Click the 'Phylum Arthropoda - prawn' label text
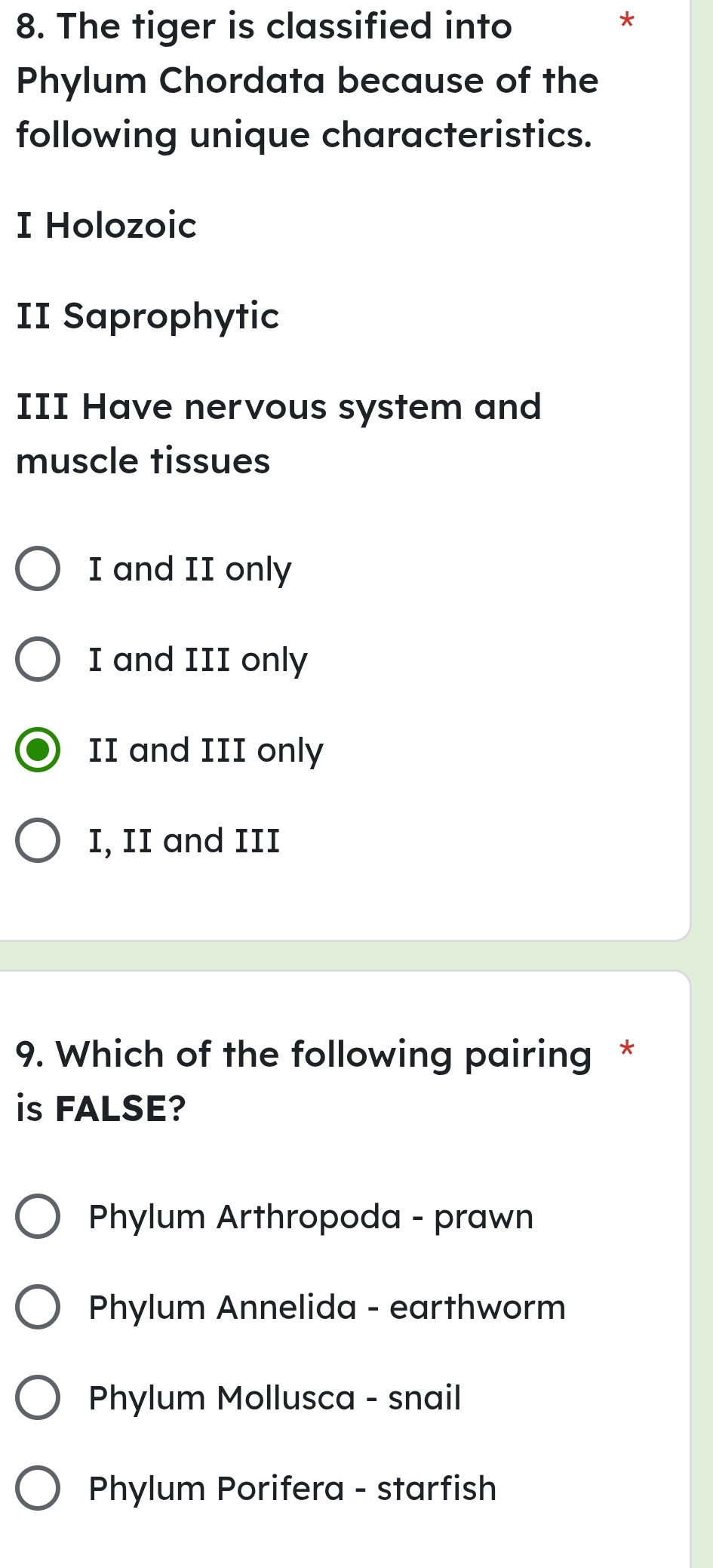Screen dimensions: 713x1568 tap(311, 1217)
